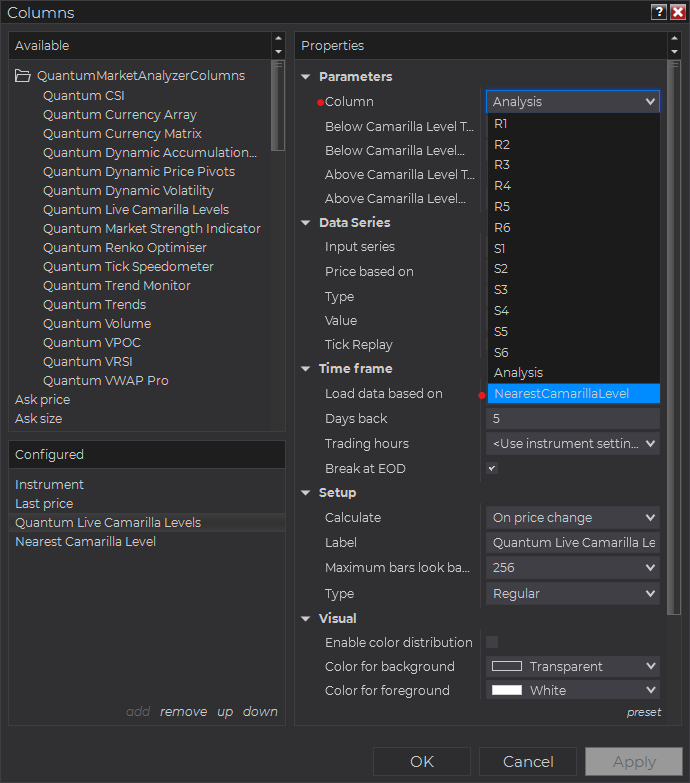Screen dimensions: 690x783
Task: Collapse the Parameters section
Action: (306, 77)
